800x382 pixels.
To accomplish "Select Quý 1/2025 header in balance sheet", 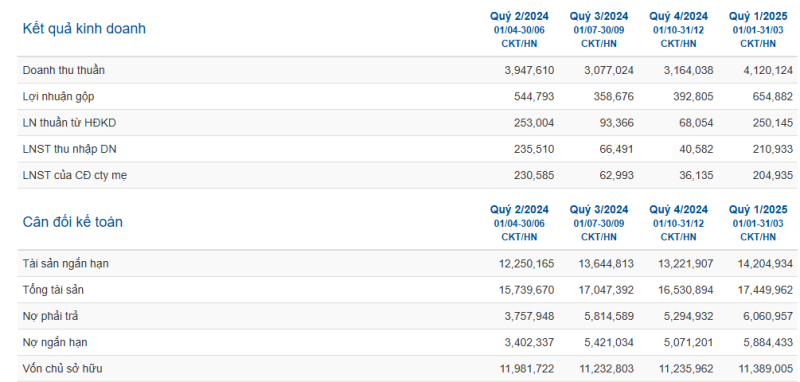I will coord(758,210).
